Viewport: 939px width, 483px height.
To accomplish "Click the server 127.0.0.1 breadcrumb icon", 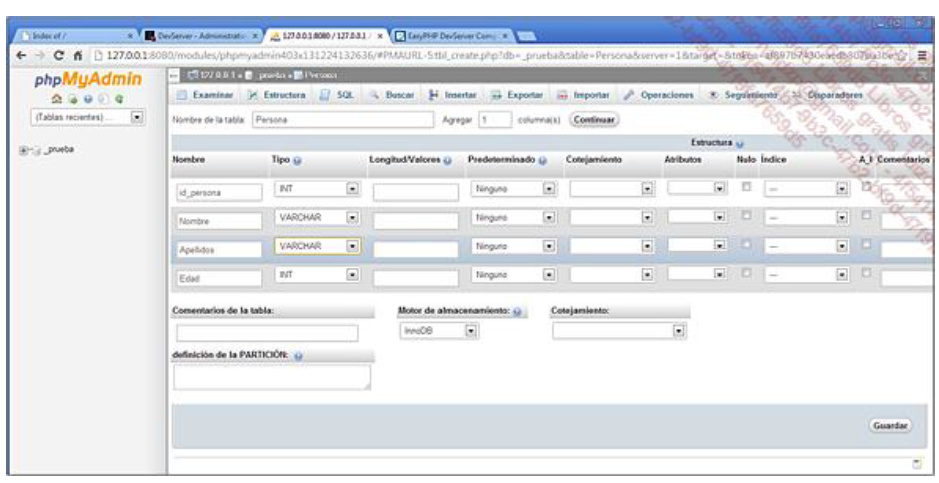I will pyautogui.click(x=193, y=75).
